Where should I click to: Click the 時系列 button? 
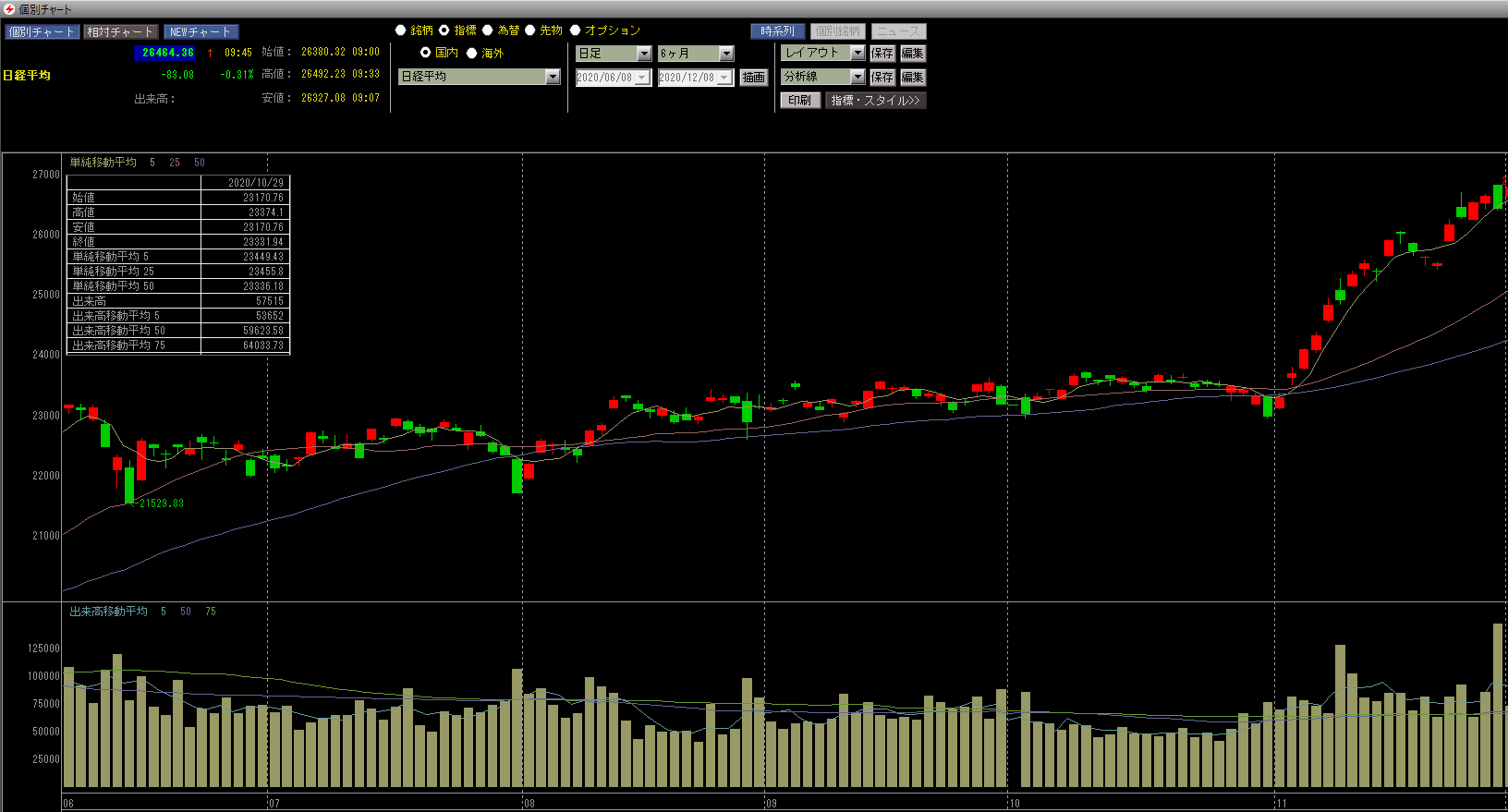(777, 31)
